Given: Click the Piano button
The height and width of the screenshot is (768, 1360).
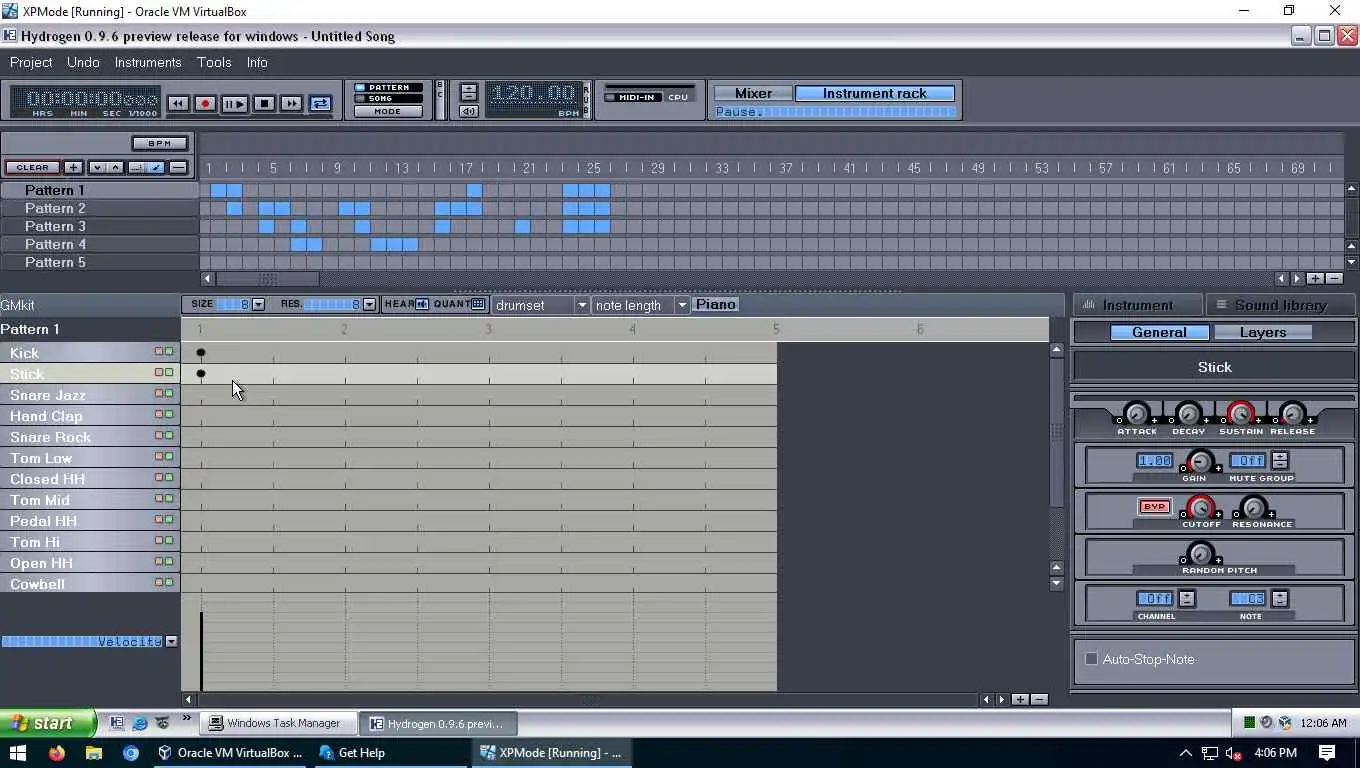Looking at the screenshot, I should 716,304.
